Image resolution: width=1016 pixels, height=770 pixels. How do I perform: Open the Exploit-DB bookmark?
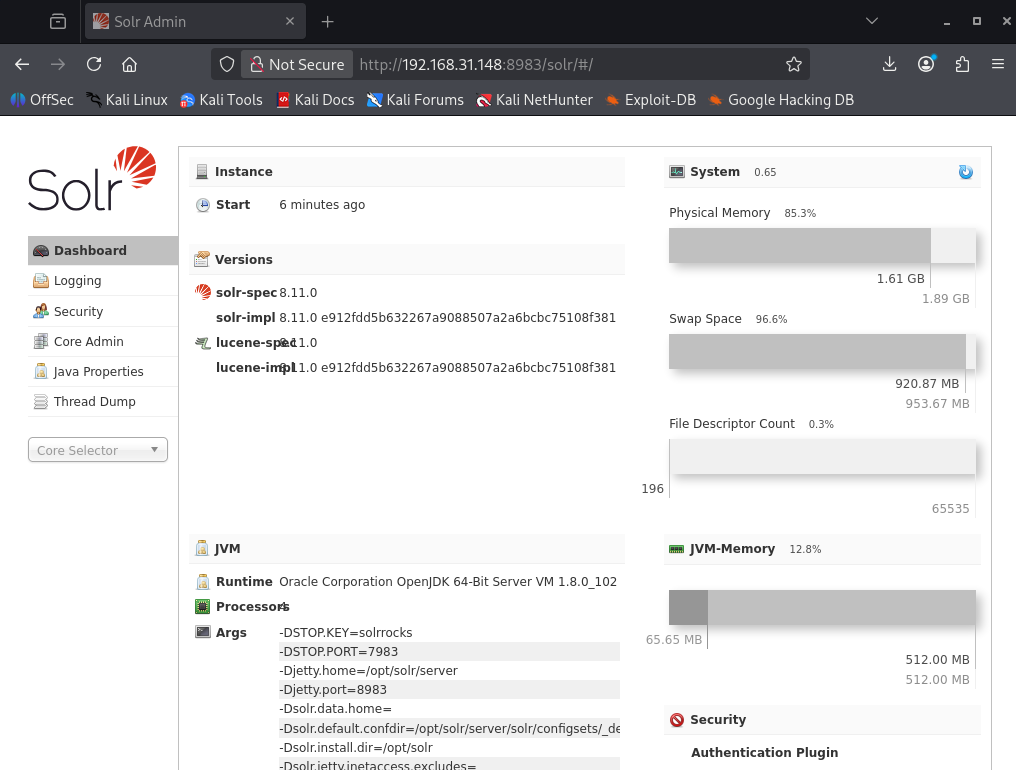pos(650,100)
